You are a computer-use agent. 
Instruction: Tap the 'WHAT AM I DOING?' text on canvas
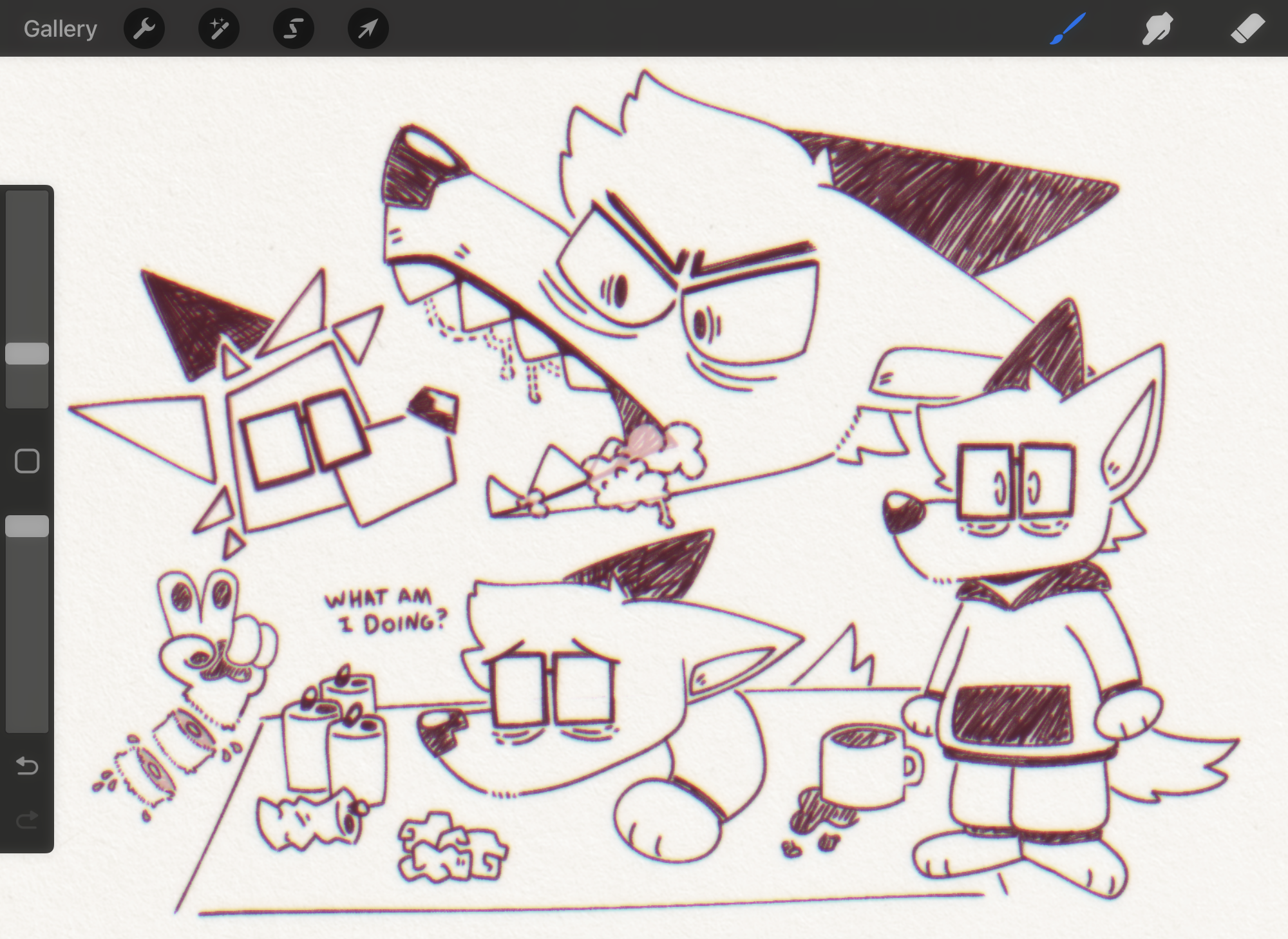tap(384, 611)
